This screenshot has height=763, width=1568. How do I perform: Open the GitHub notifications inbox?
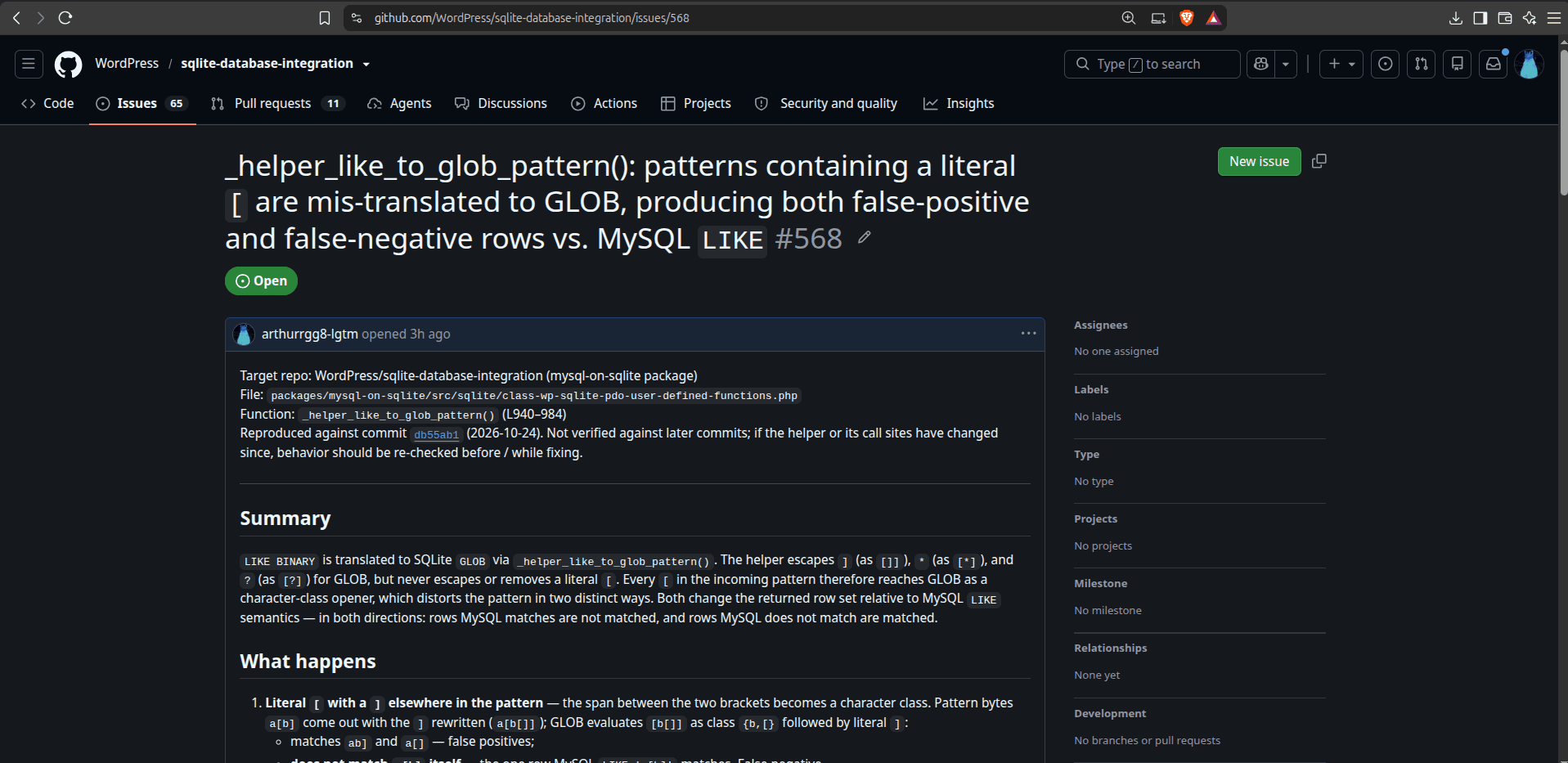1494,64
